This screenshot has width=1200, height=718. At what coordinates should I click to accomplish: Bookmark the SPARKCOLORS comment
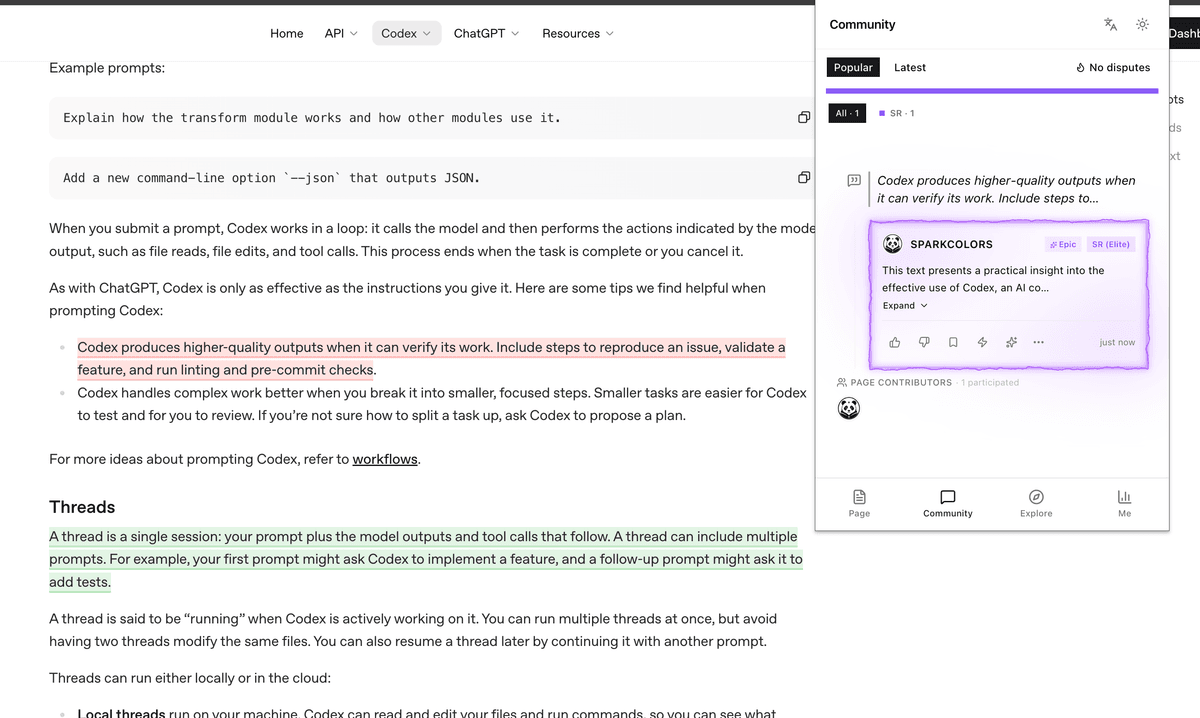coord(953,342)
